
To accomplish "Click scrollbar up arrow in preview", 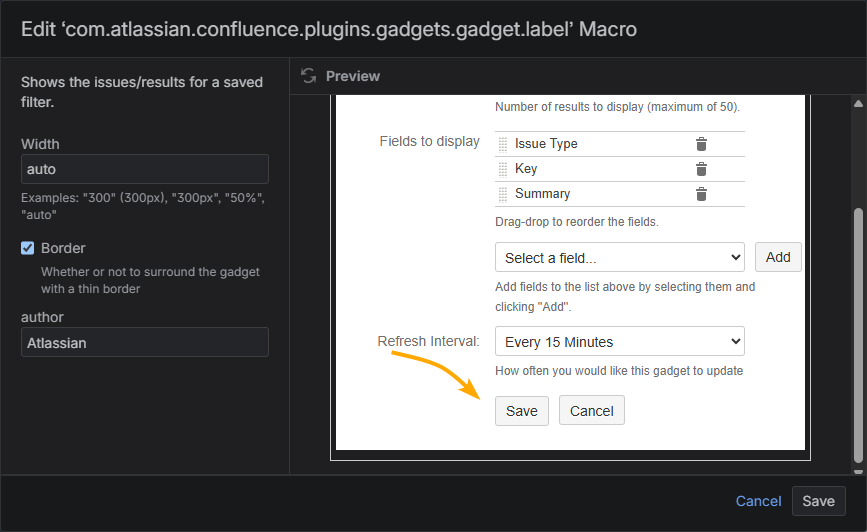I will coord(858,103).
